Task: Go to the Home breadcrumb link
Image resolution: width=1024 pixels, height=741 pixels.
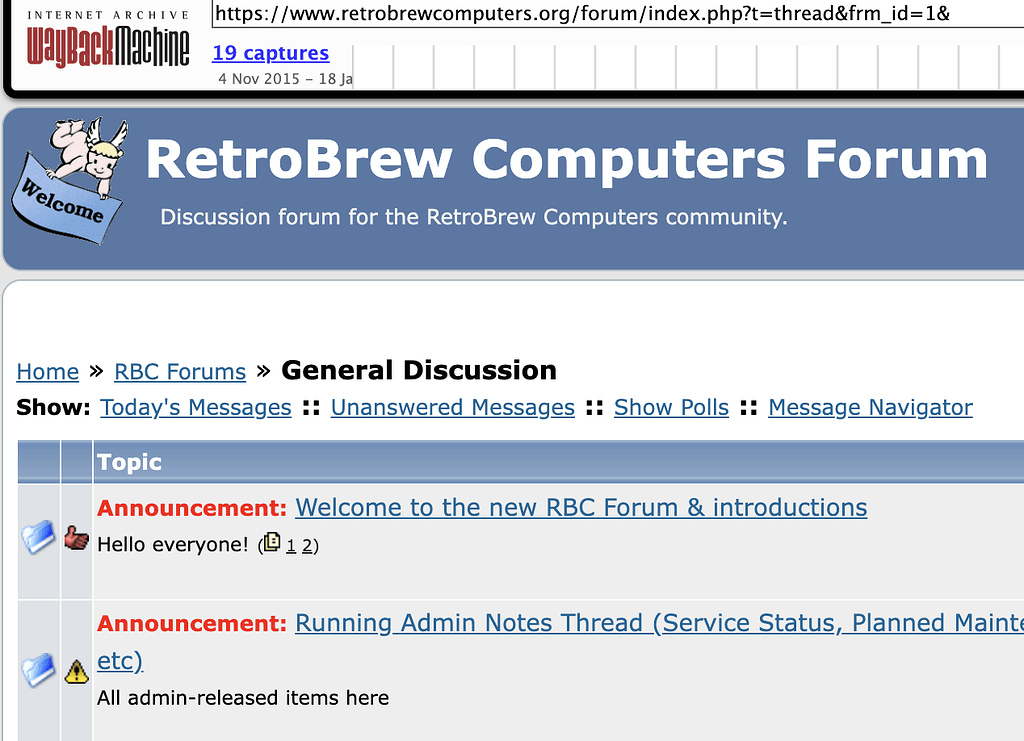Action: click(48, 371)
